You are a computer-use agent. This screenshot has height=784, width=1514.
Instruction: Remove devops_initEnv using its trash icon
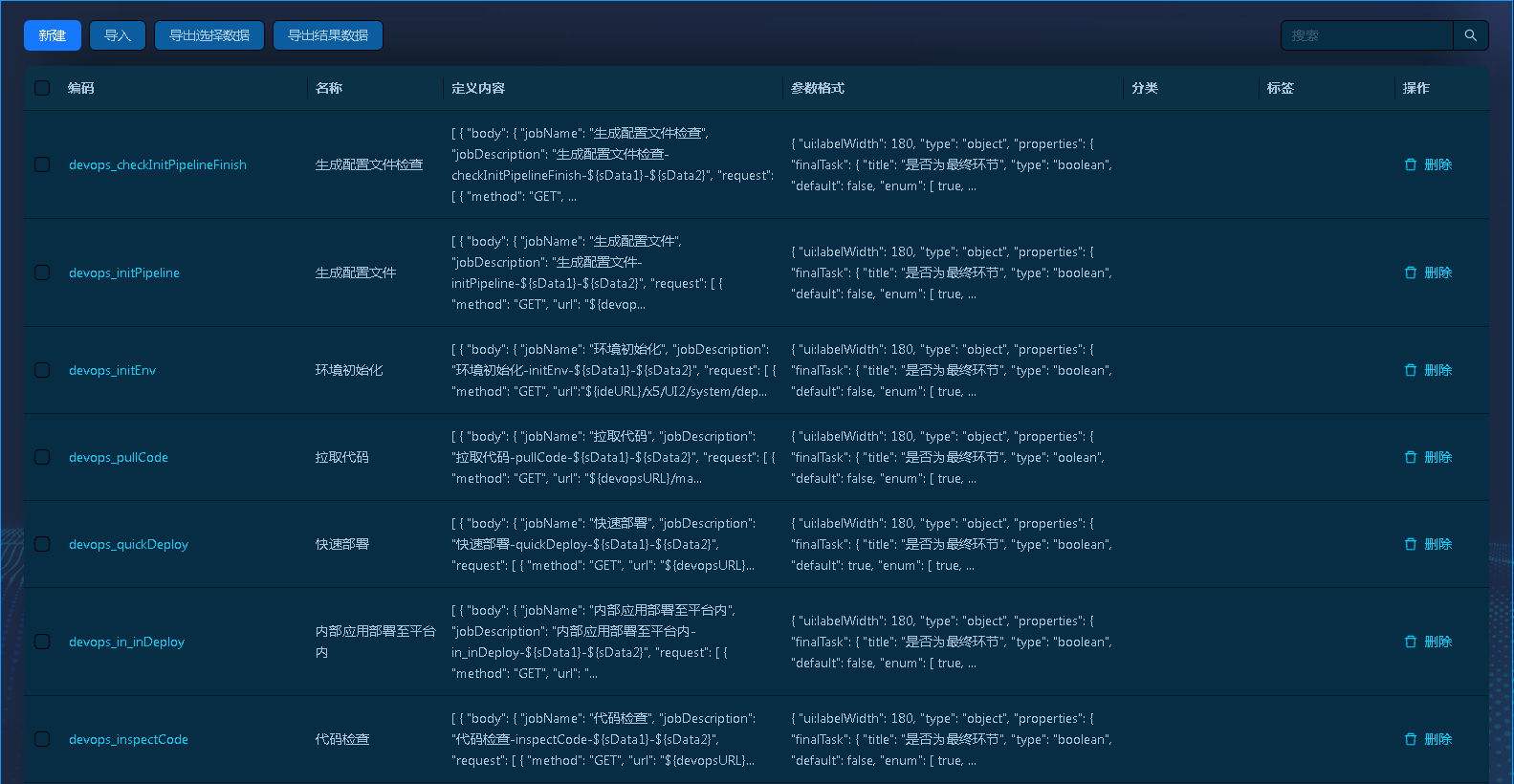(1411, 370)
